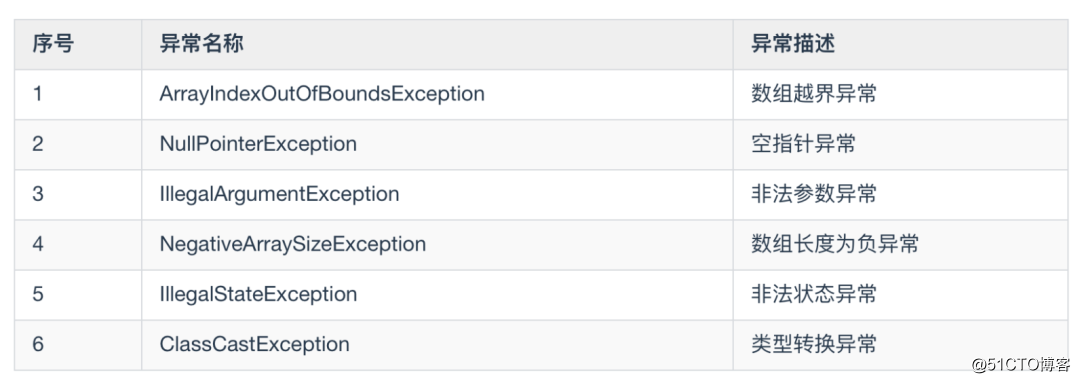The width and height of the screenshot is (1080, 383).
Task: Click IllegalArgumentException in the table
Action: coord(279,194)
